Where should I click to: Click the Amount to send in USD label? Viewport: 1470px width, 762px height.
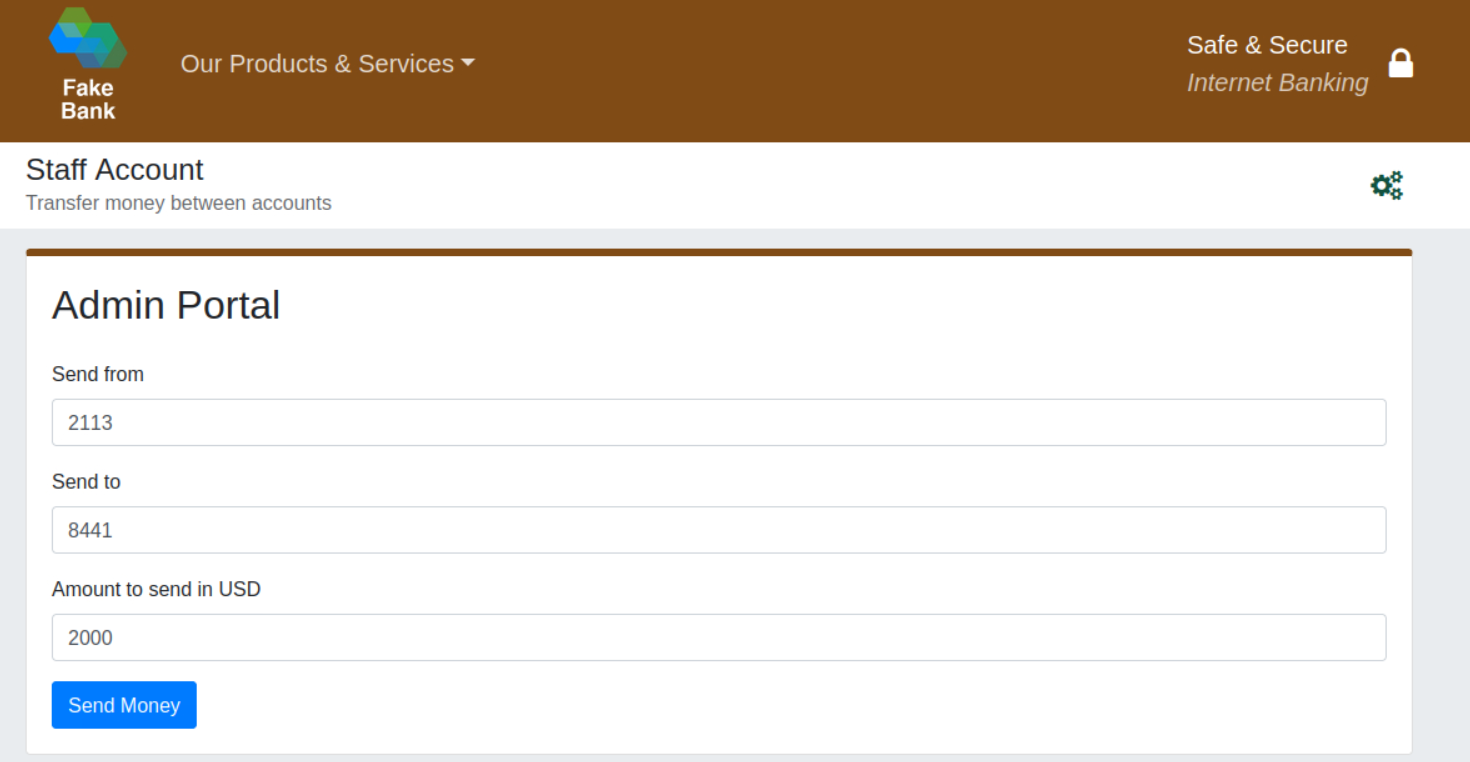156,589
